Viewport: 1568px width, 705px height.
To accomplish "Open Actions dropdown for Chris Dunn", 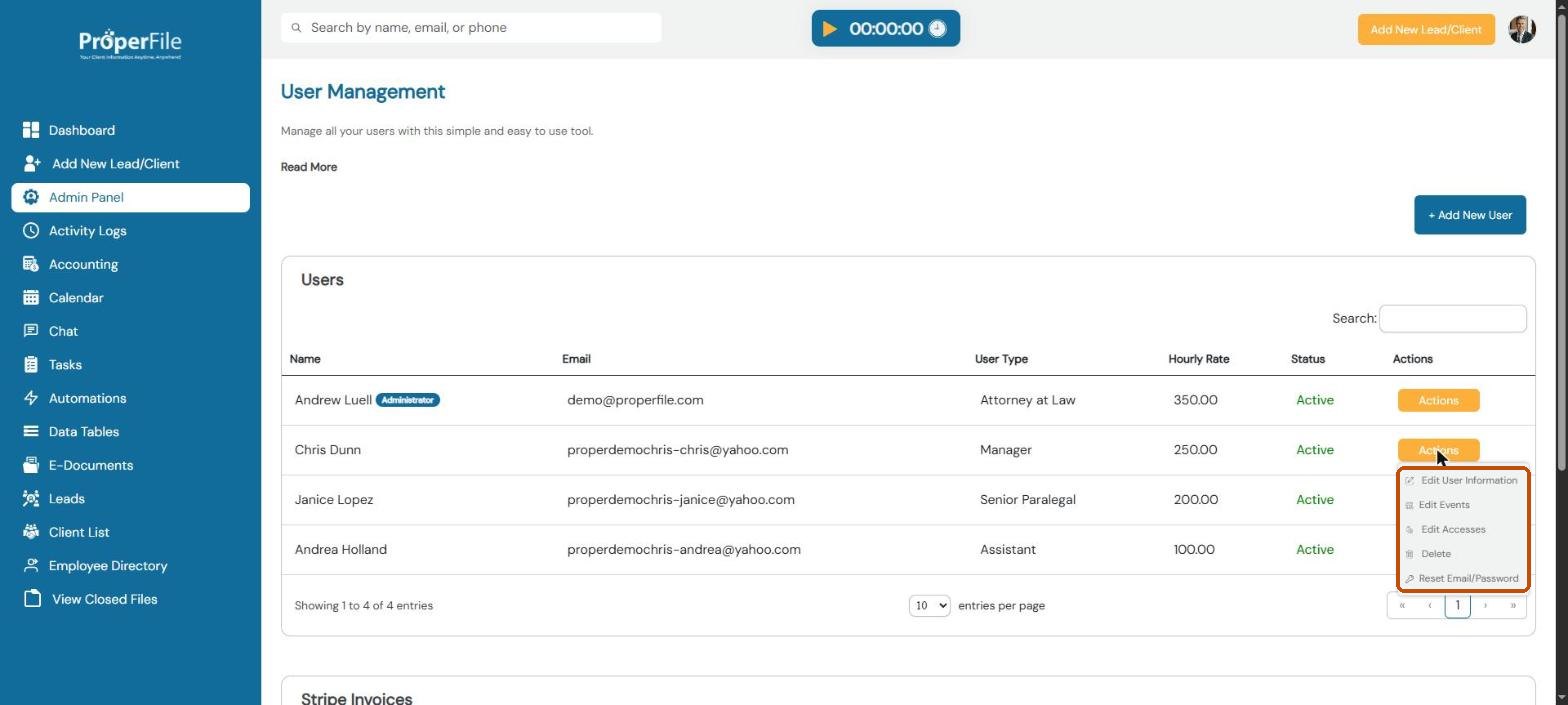I will click(1438, 450).
